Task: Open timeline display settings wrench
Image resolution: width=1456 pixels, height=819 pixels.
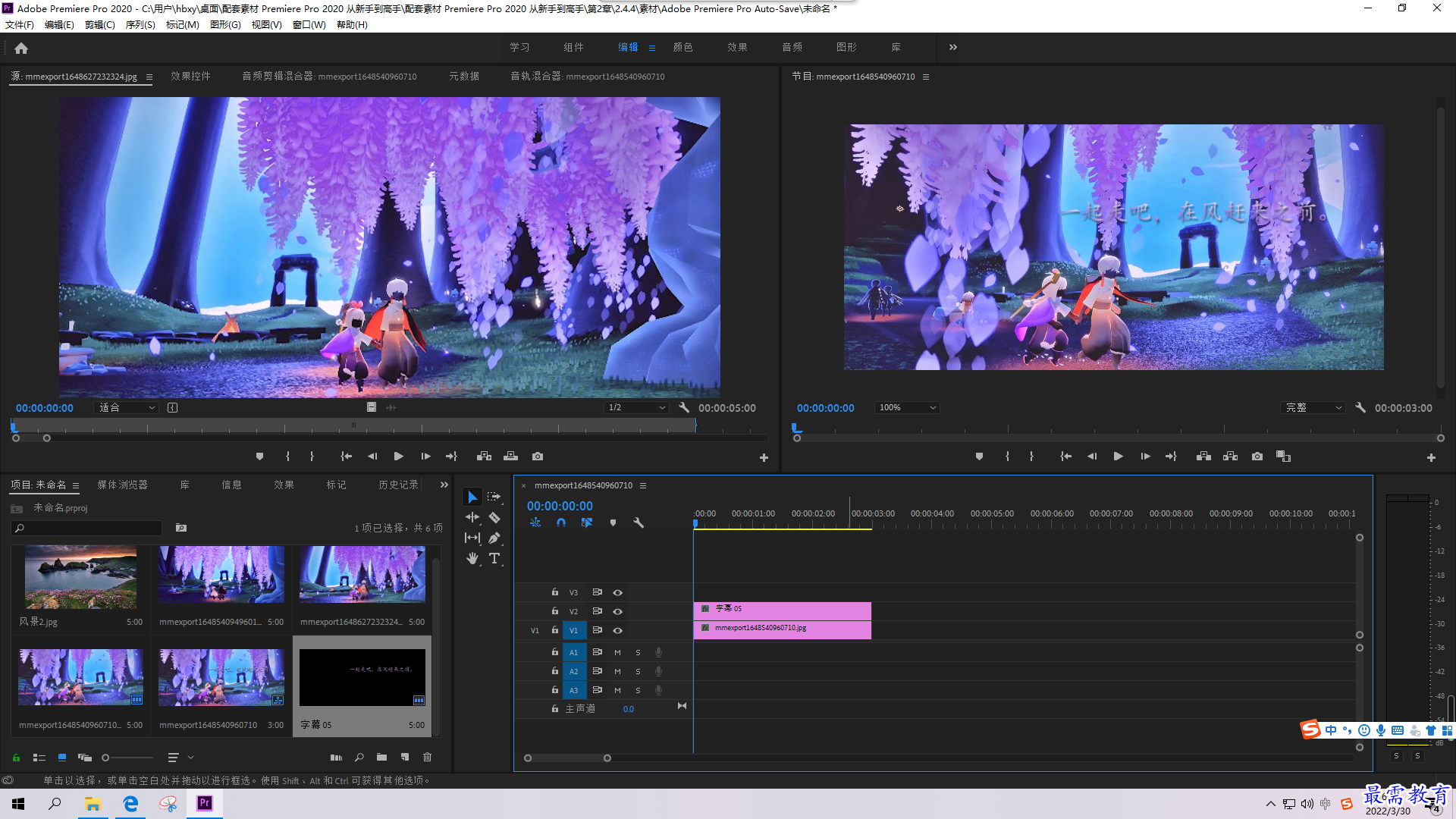Action: (639, 522)
